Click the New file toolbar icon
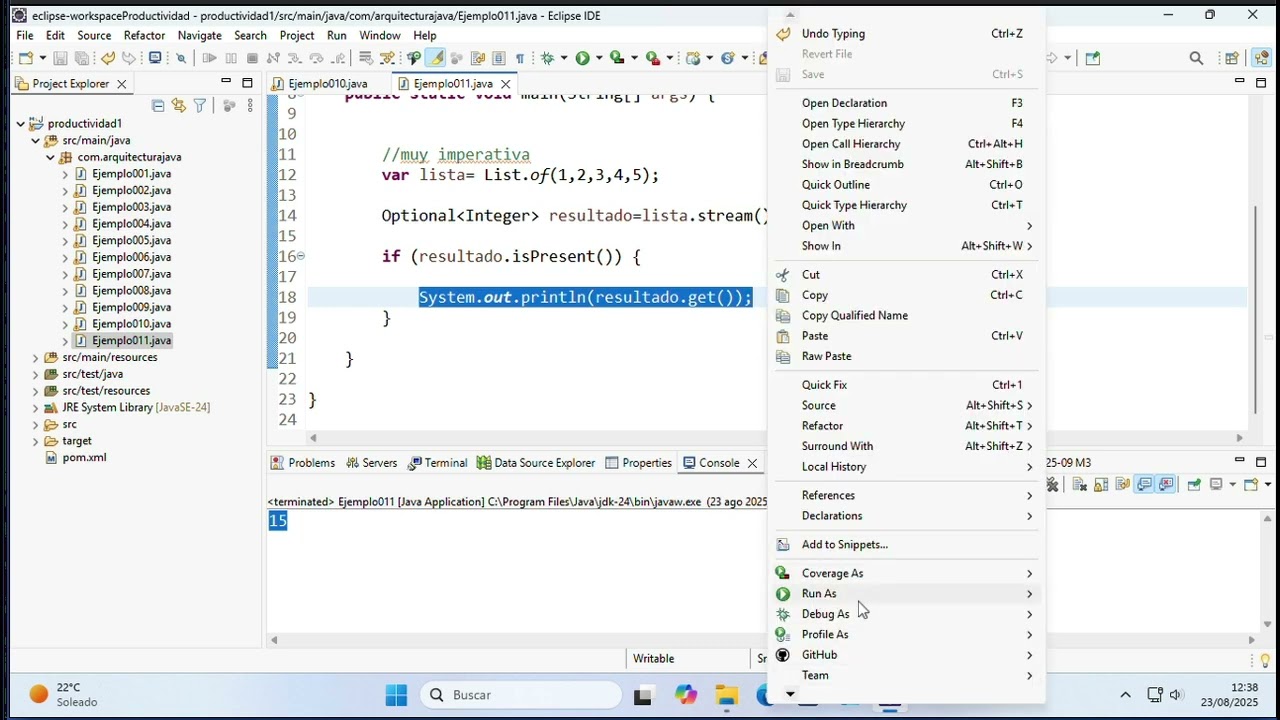The height and width of the screenshot is (720, 1280). tap(26, 58)
